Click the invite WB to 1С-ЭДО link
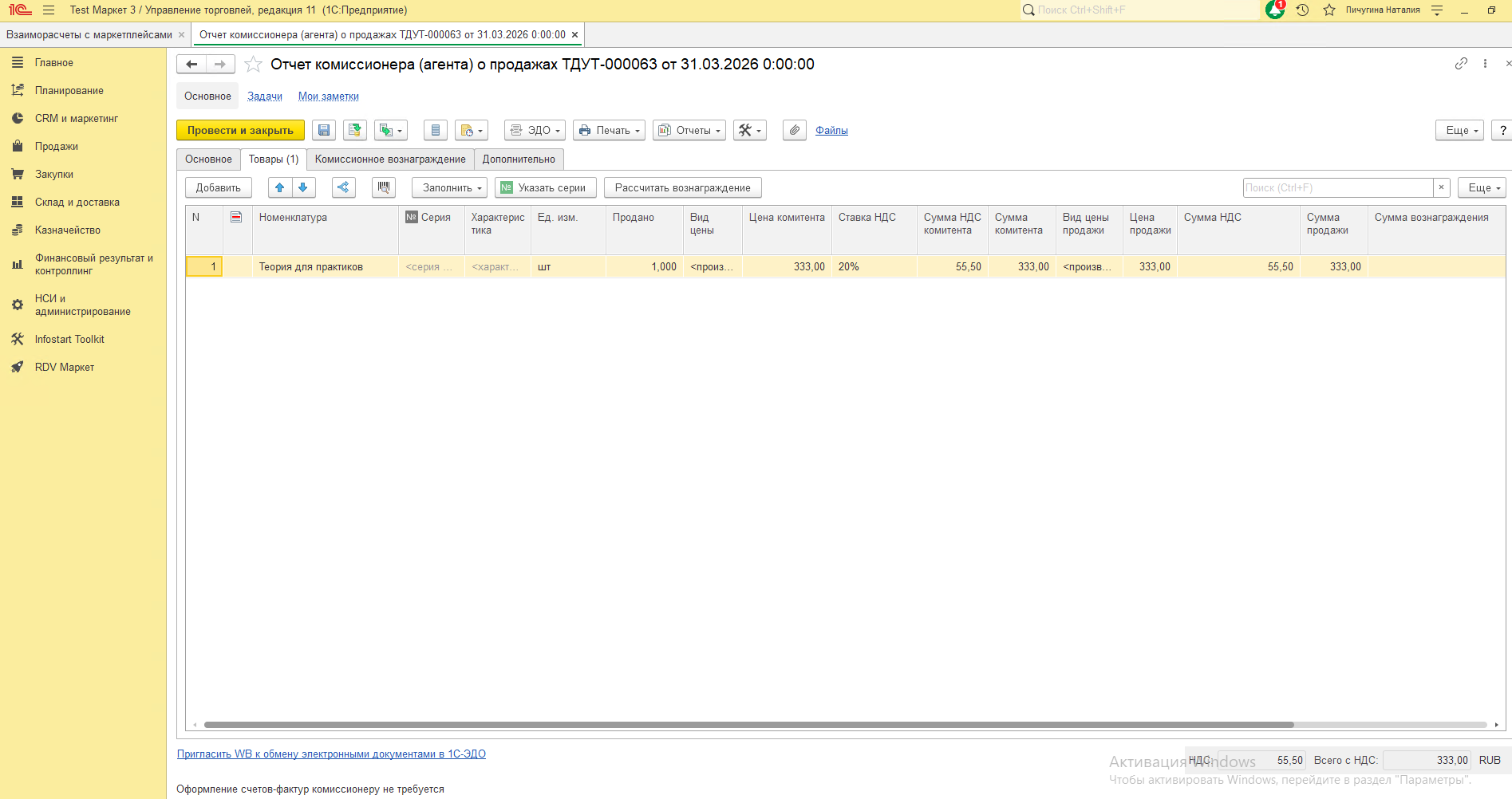Screen dimensions: 1512x799 [331, 754]
